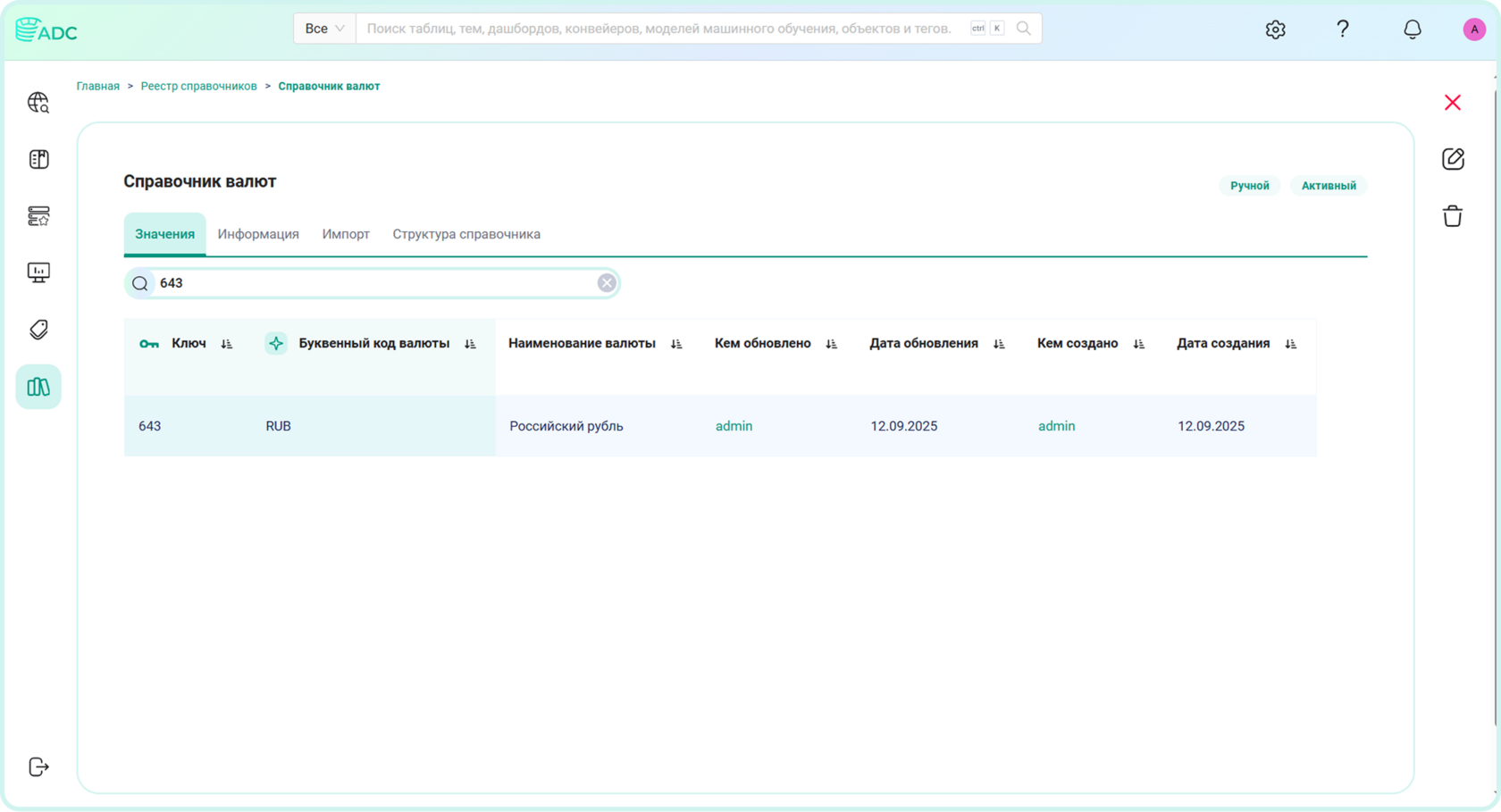Open the globe search sidebar icon
1501x812 pixels.
[x=38, y=103]
